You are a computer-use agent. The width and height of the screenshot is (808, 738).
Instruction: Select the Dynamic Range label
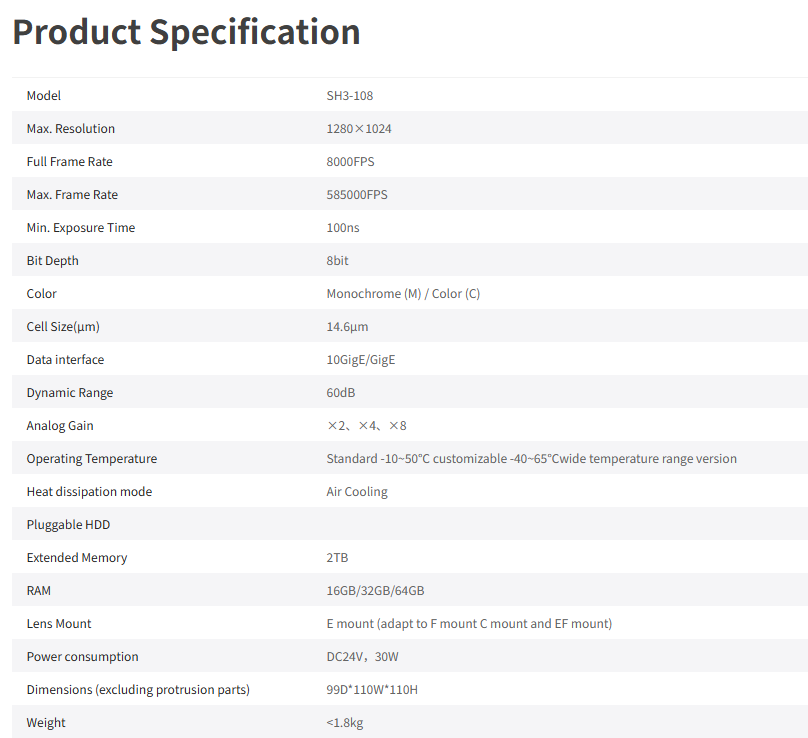point(70,393)
